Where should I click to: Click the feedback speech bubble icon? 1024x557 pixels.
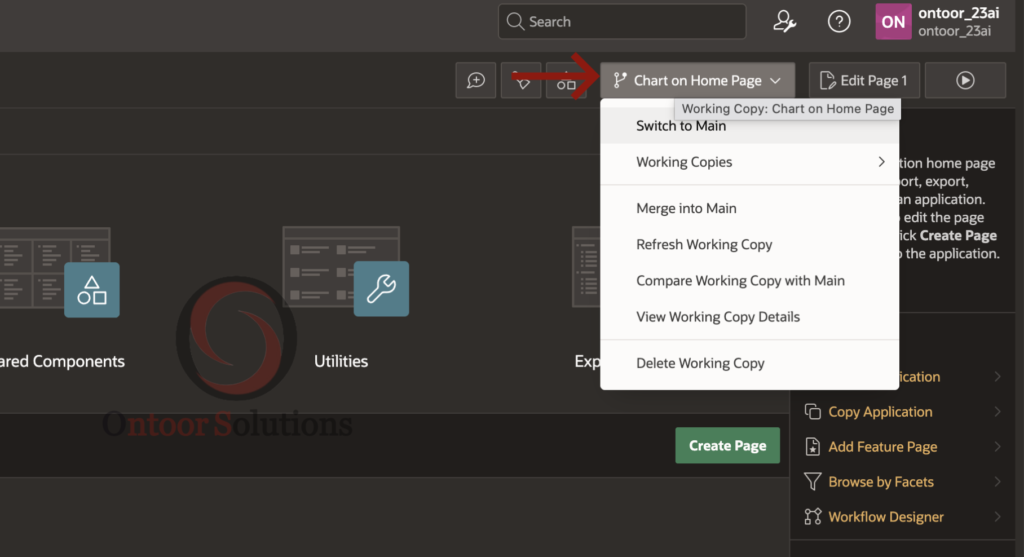(x=475, y=81)
